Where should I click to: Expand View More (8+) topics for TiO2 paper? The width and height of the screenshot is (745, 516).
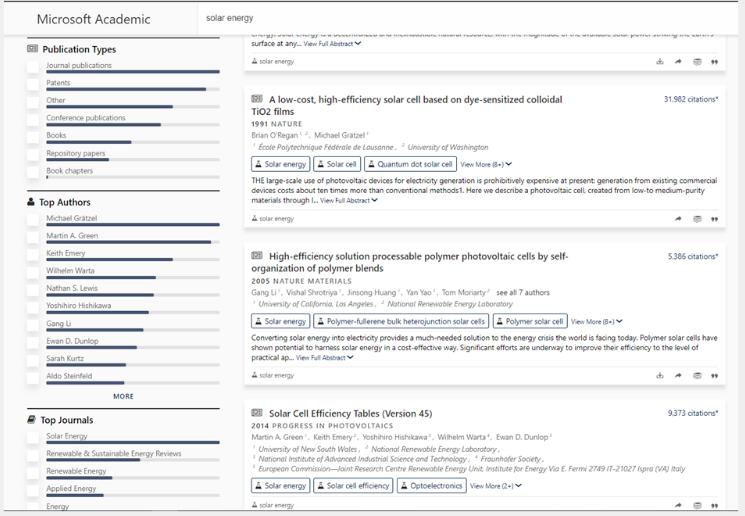pyautogui.click(x=486, y=164)
